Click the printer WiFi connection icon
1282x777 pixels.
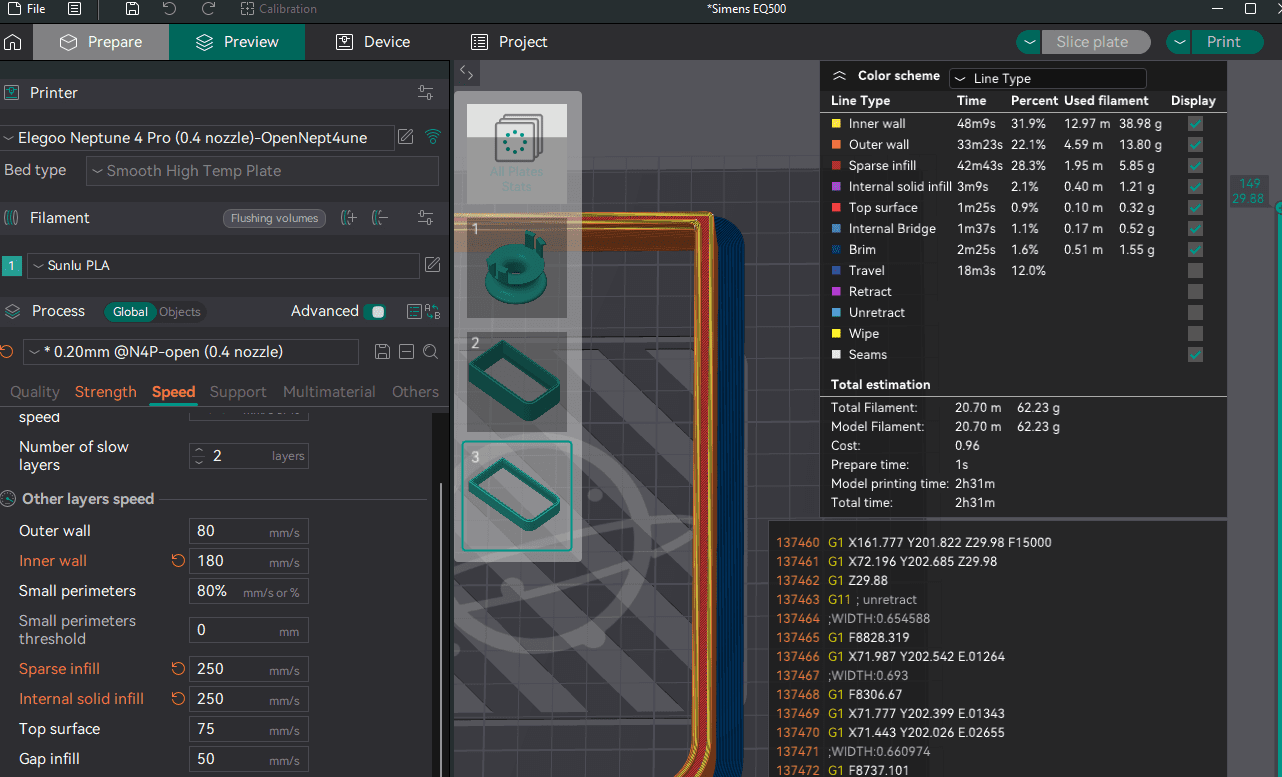[x=433, y=137]
